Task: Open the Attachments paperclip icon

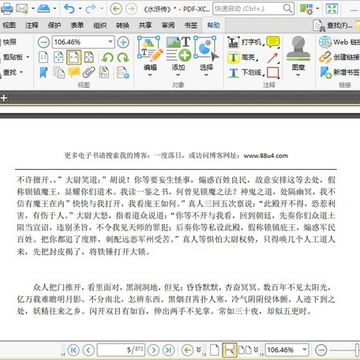Action: coord(89,72)
